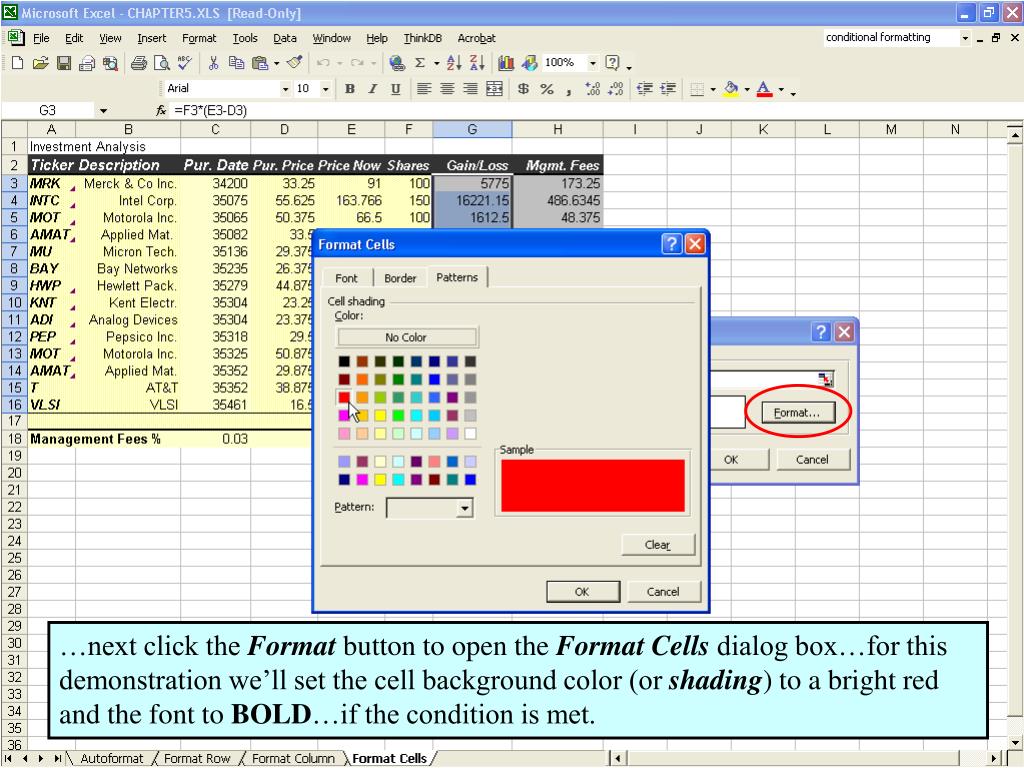Screen dimensions: 1024x768
Task: Click the AutoSum sigma icon
Action: tap(420, 63)
